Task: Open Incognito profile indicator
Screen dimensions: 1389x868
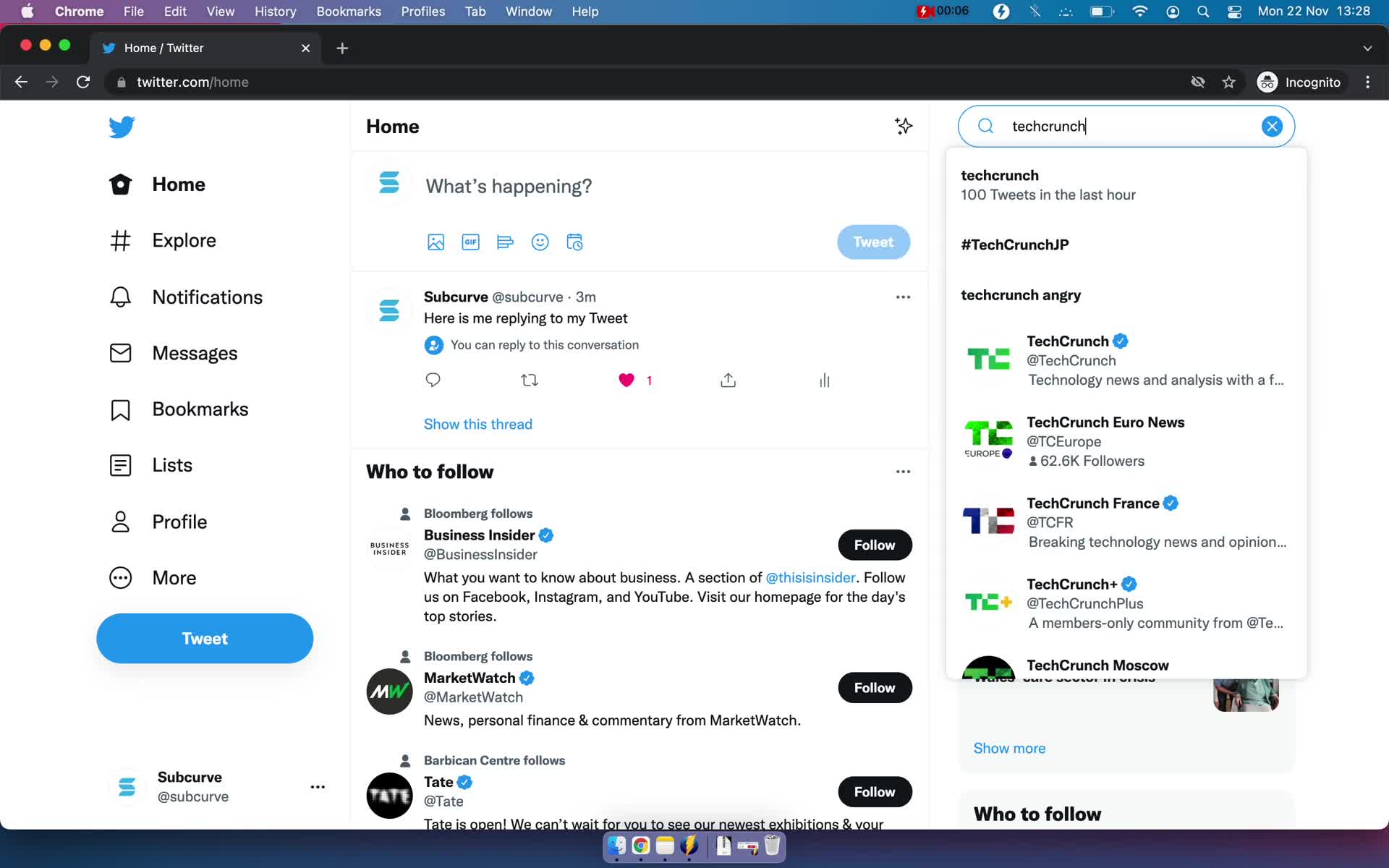Action: click(x=1299, y=82)
